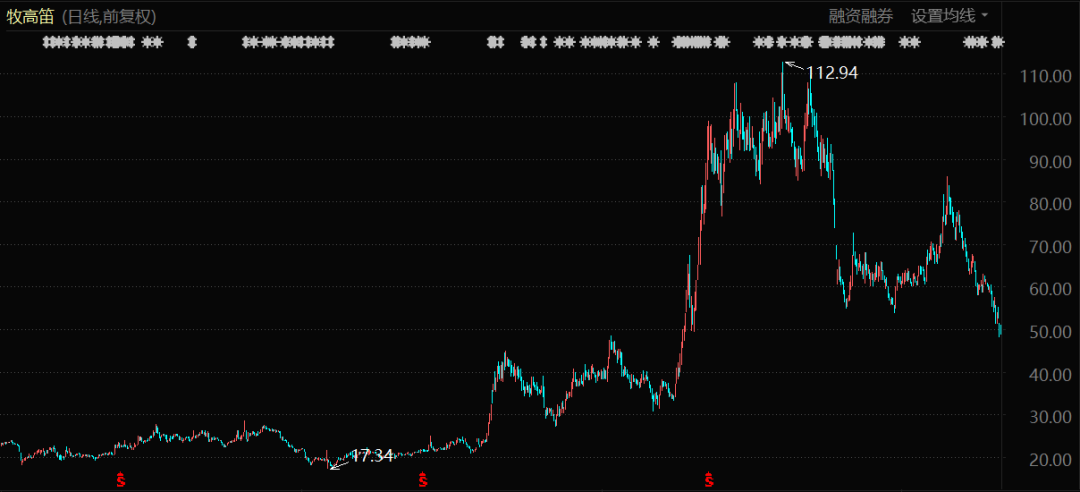Screen dimensions: 1080x492
Task: Click the middle red dividend marker
Action: point(423,481)
